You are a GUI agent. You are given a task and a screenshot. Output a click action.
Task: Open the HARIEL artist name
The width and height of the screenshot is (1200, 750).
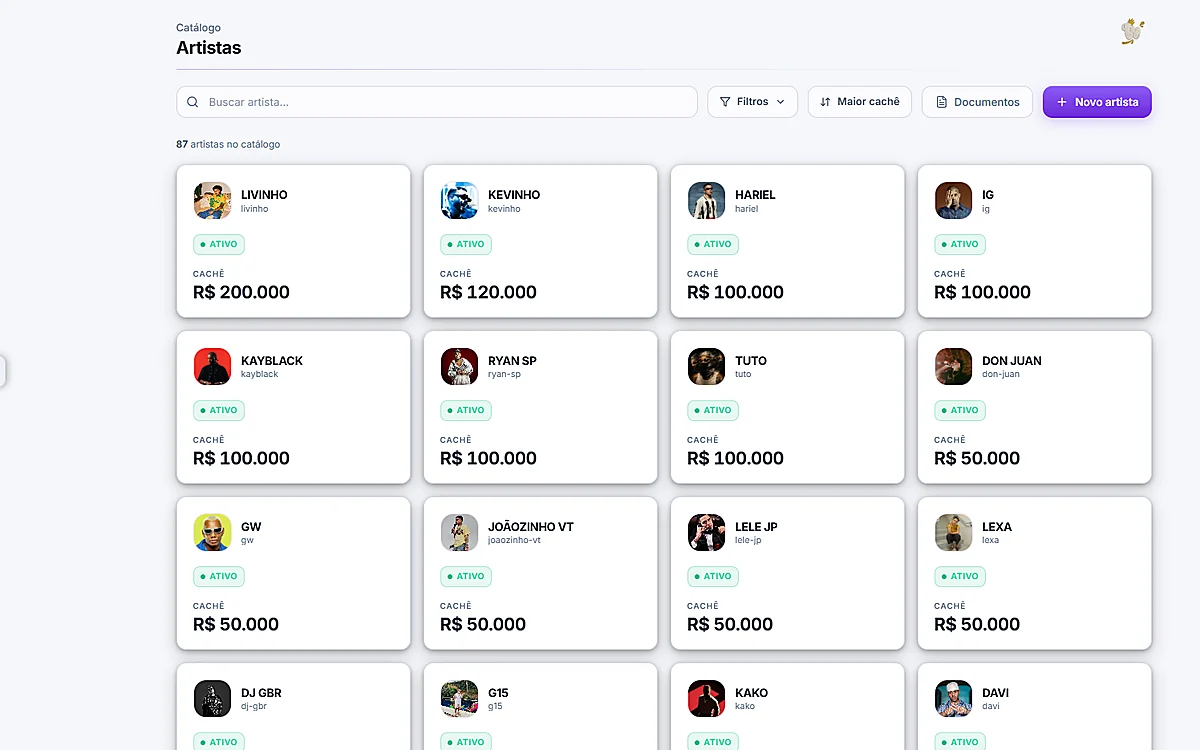(755, 195)
